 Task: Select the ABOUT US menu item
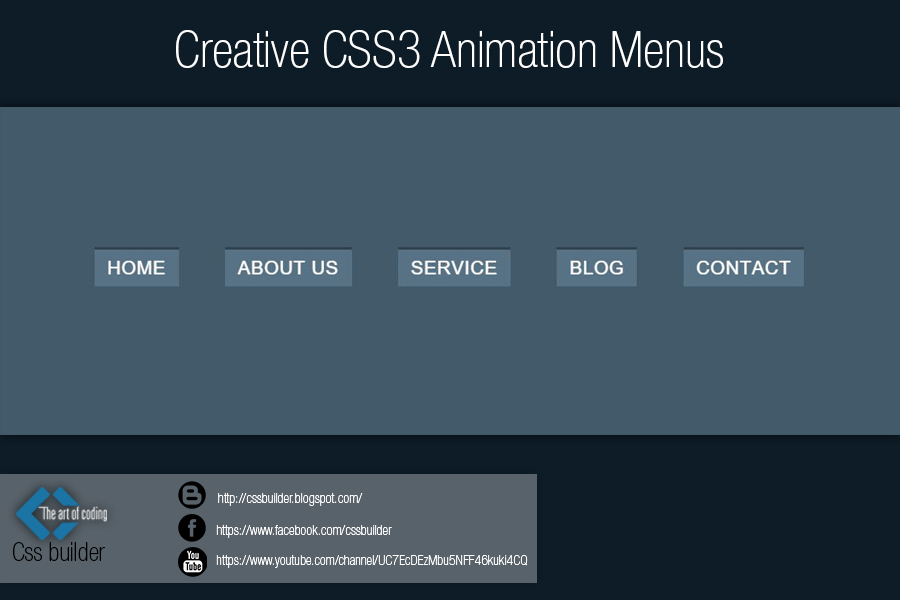point(288,267)
